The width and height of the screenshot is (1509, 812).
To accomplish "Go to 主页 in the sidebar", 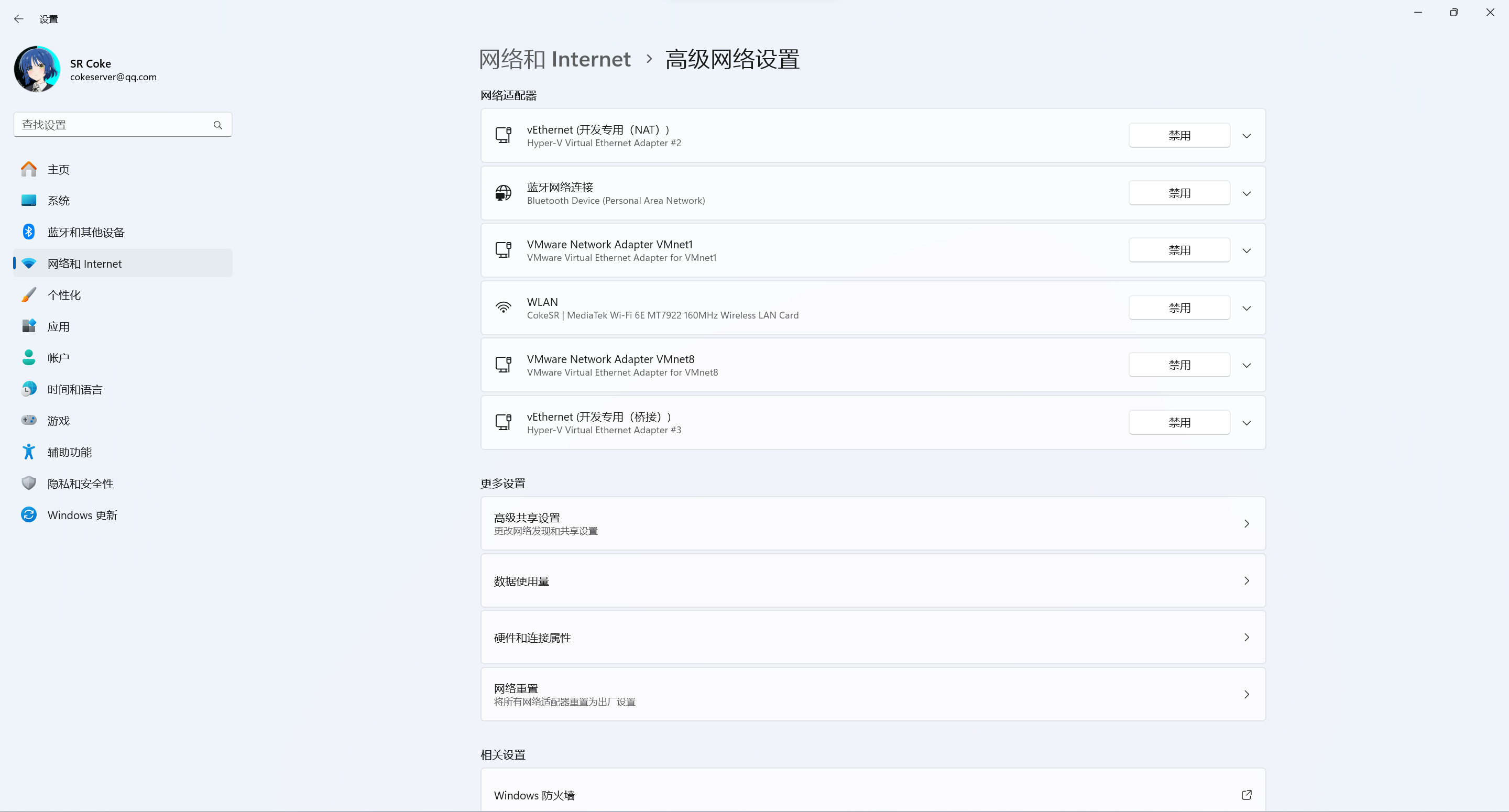I will (x=123, y=169).
